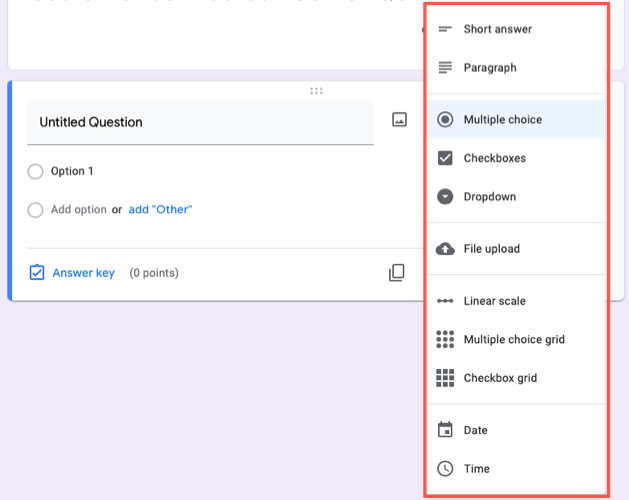Click the duplicate question icon

pyautogui.click(x=397, y=272)
